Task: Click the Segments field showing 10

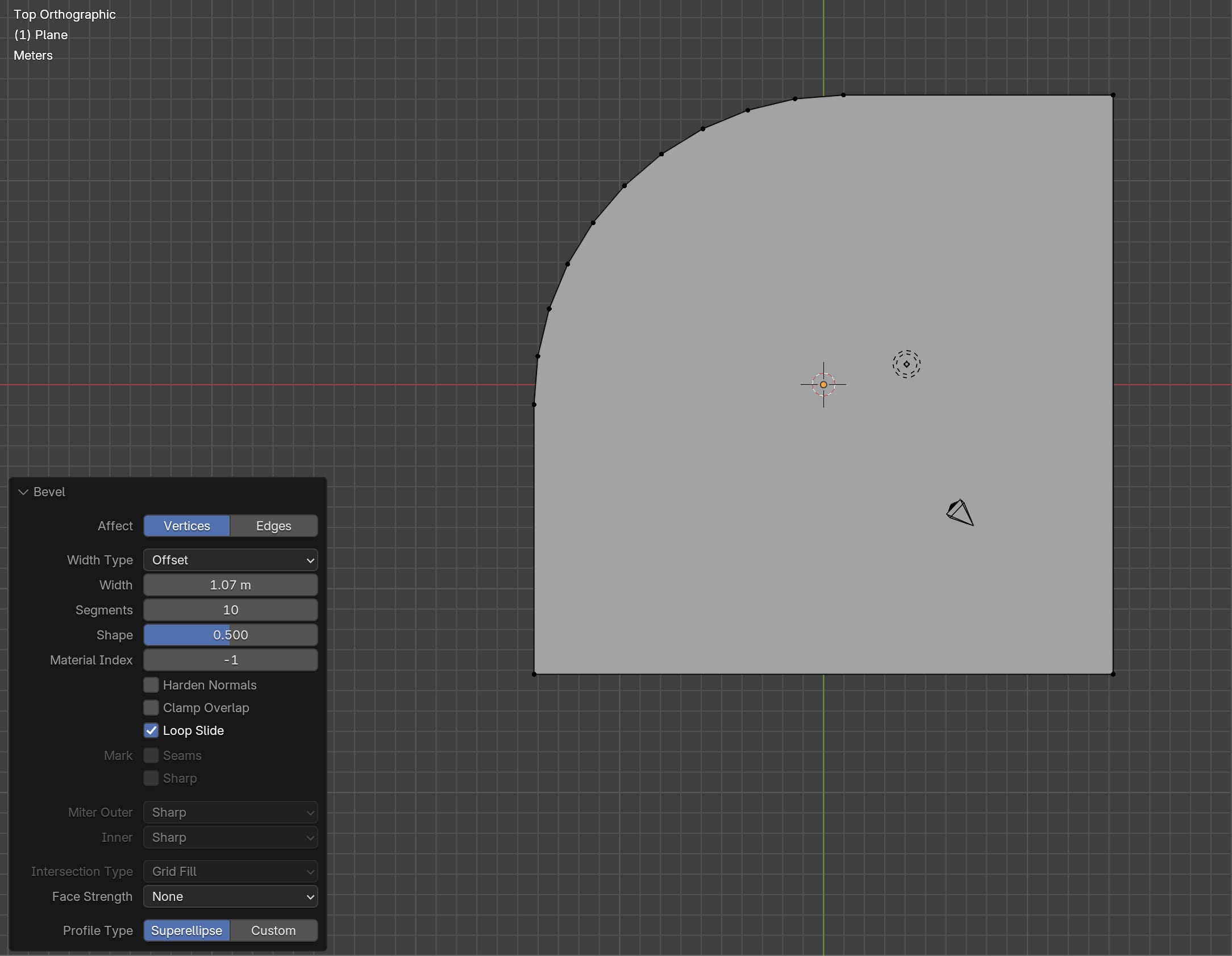Action: pyautogui.click(x=231, y=610)
